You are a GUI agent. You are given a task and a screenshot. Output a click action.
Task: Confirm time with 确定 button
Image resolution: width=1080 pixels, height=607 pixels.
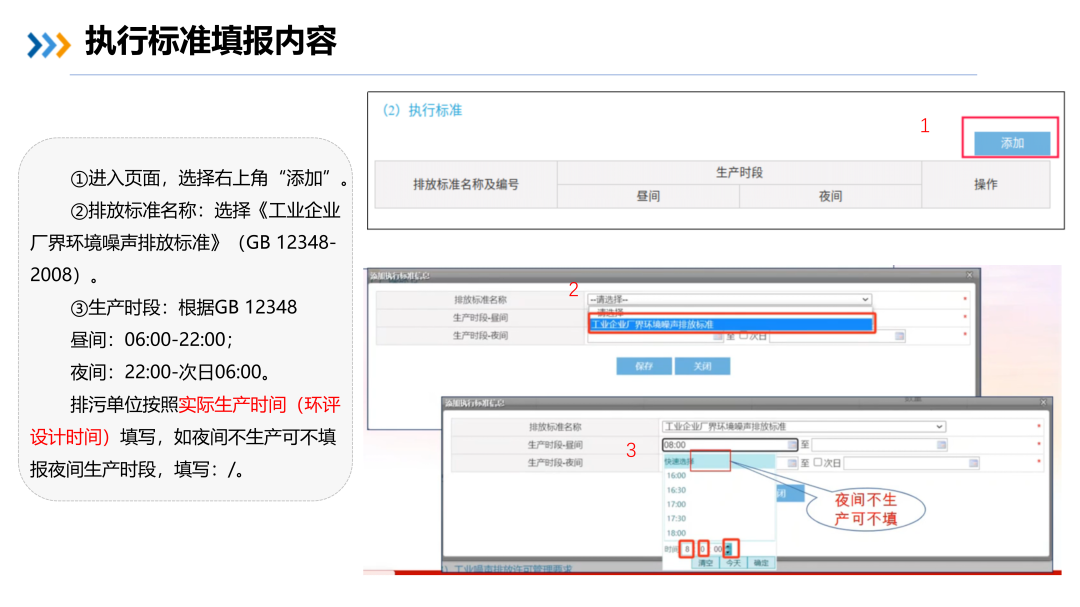760,563
